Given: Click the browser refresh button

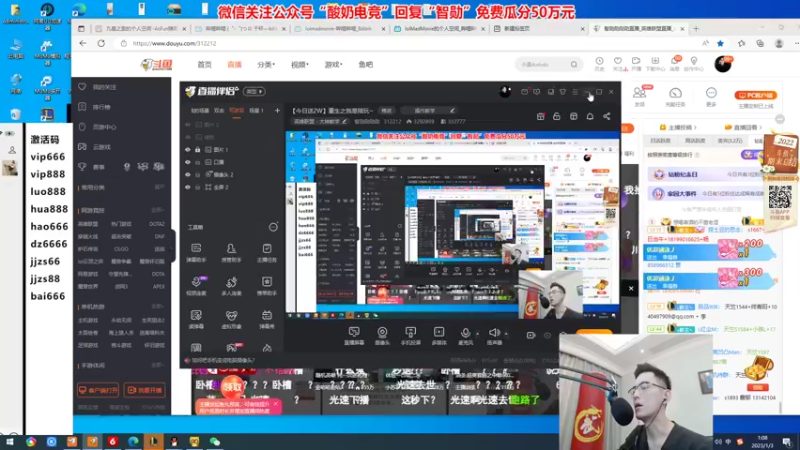Looking at the screenshot, I should pyautogui.click(x=101, y=43).
